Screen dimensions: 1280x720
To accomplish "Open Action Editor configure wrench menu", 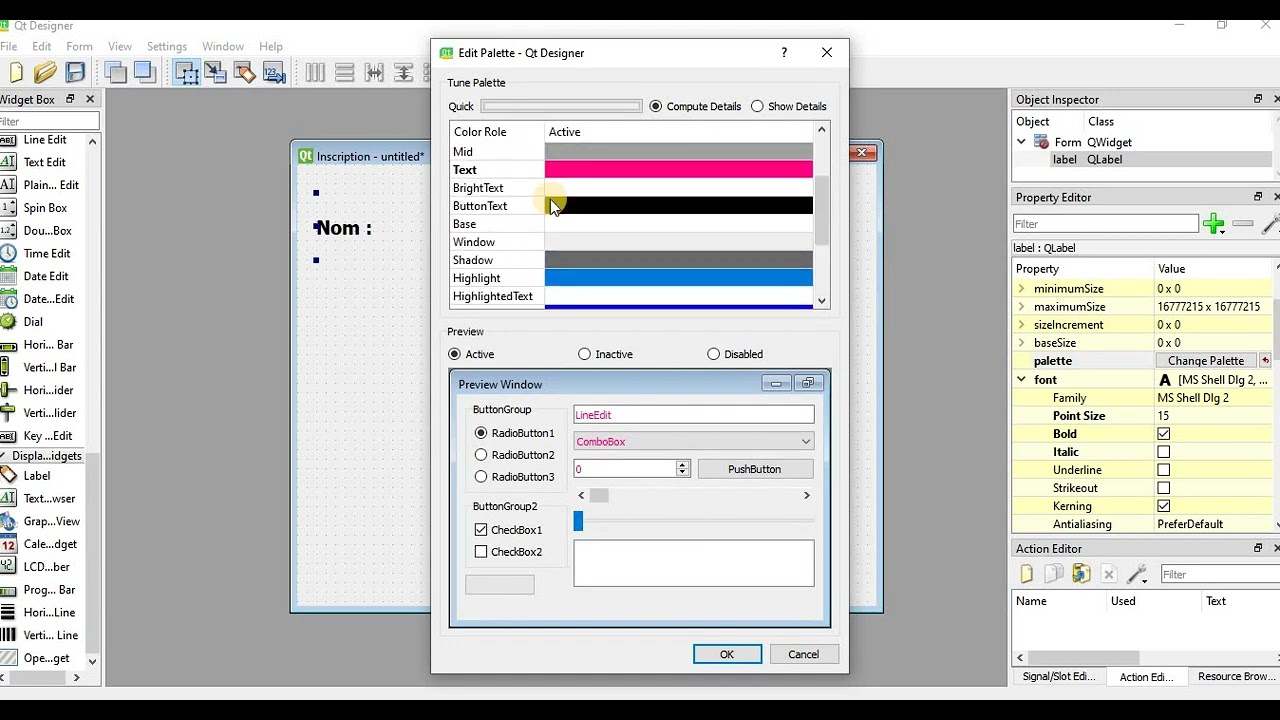I will [1137, 574].
